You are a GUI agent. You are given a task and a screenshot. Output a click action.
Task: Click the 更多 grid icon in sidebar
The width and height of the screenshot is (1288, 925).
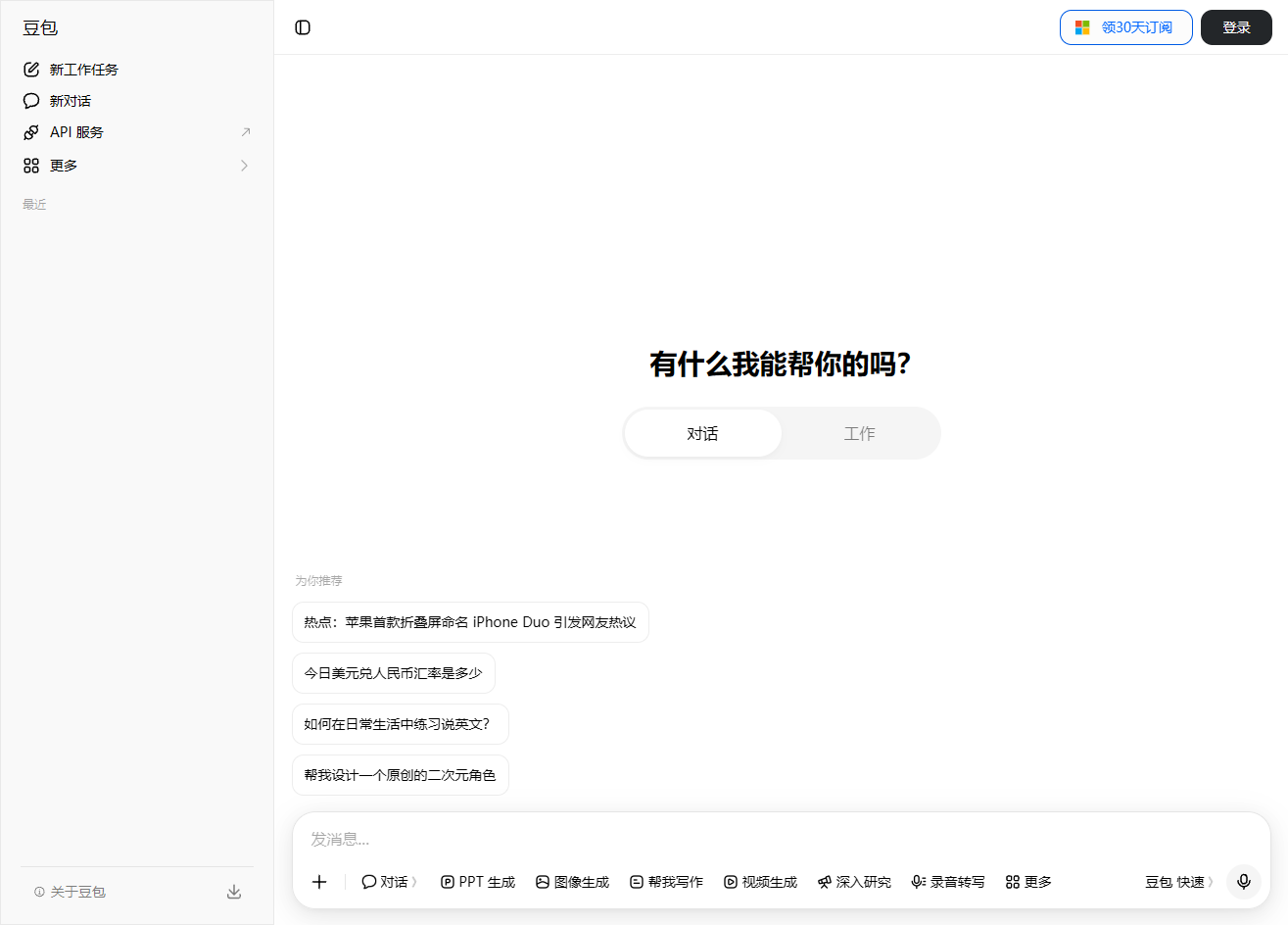[31, 166]
